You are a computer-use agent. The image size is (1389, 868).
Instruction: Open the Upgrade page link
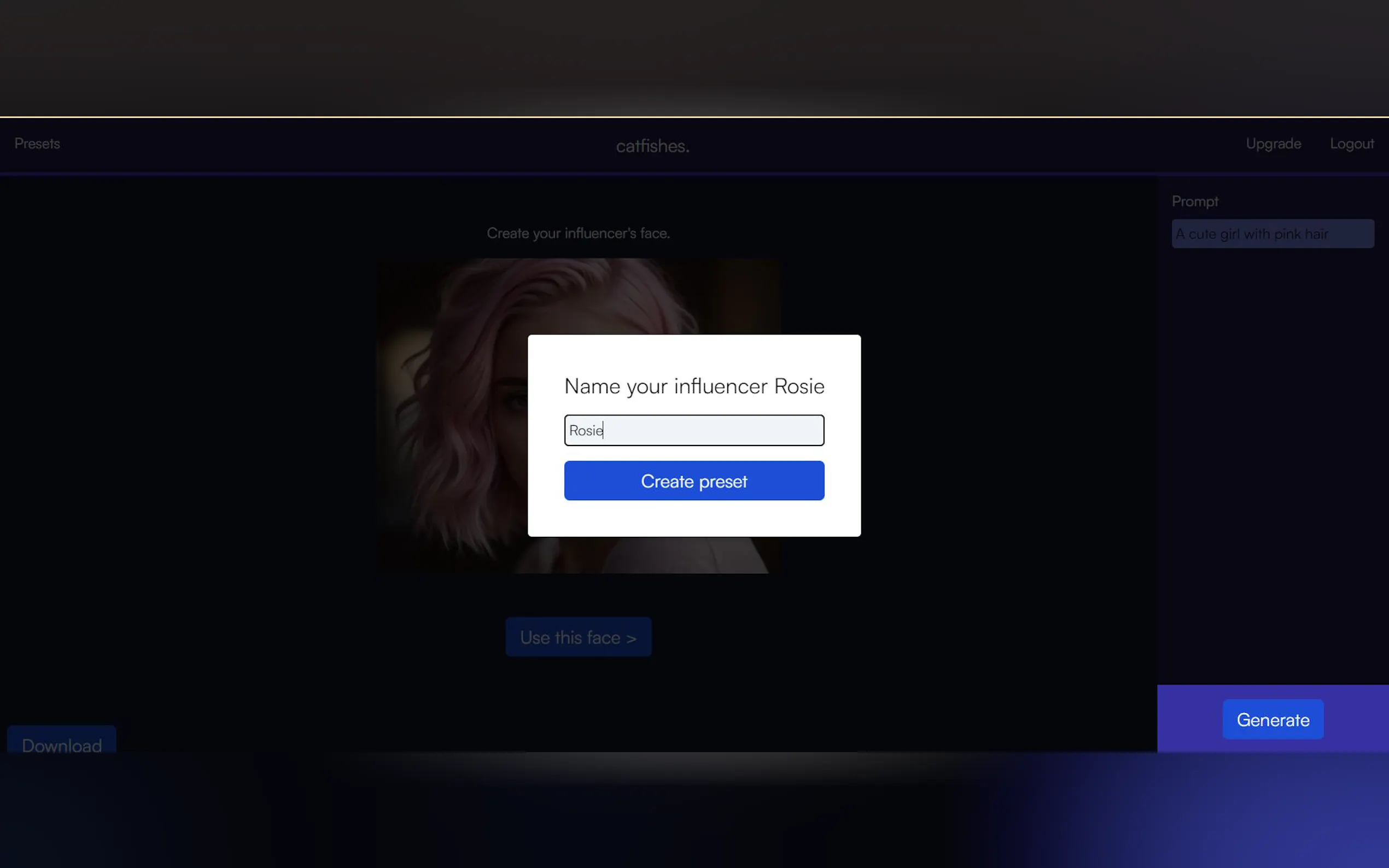1273,144
